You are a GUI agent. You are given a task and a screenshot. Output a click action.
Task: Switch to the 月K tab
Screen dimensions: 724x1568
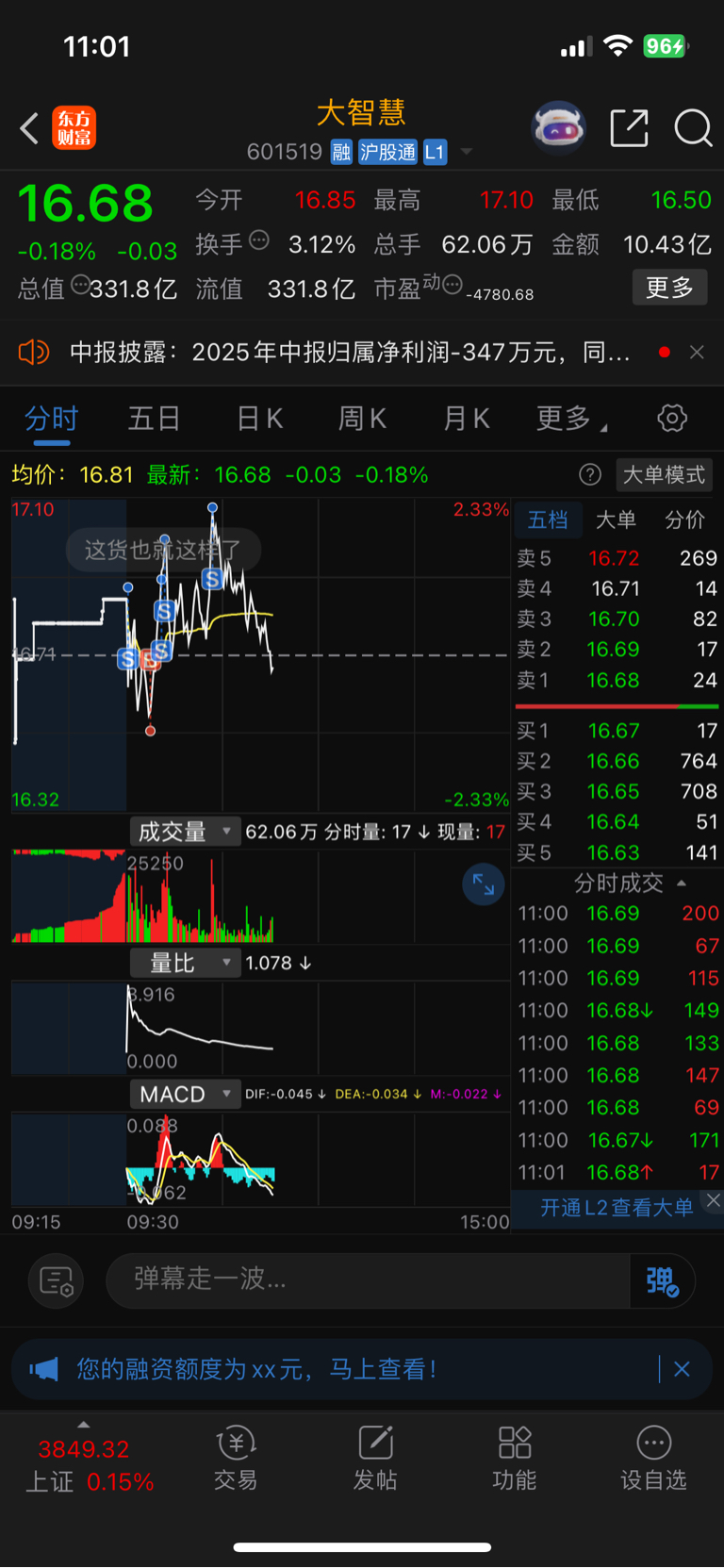pyautogui.click(x=466, y=418)
